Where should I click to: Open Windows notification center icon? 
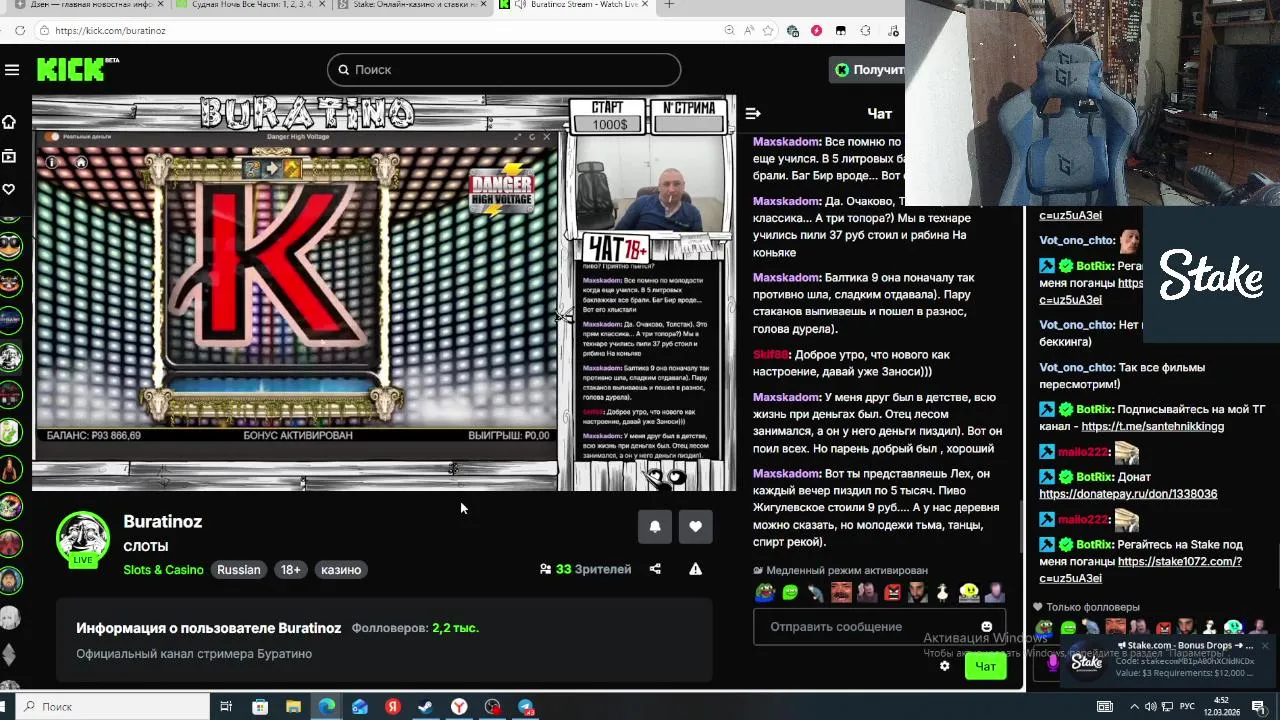click(x=1258, y=707)
